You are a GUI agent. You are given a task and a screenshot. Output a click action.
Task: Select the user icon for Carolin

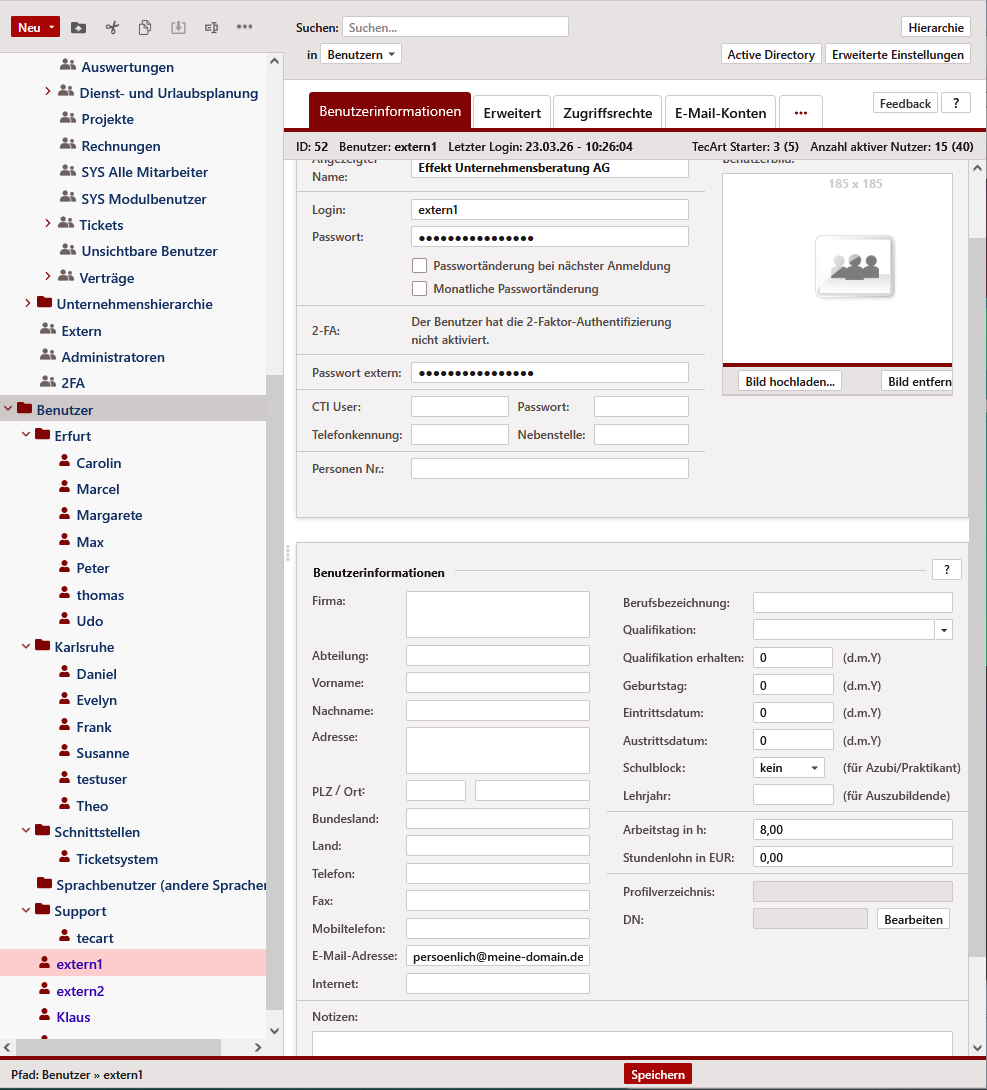(x=65, y=462)
